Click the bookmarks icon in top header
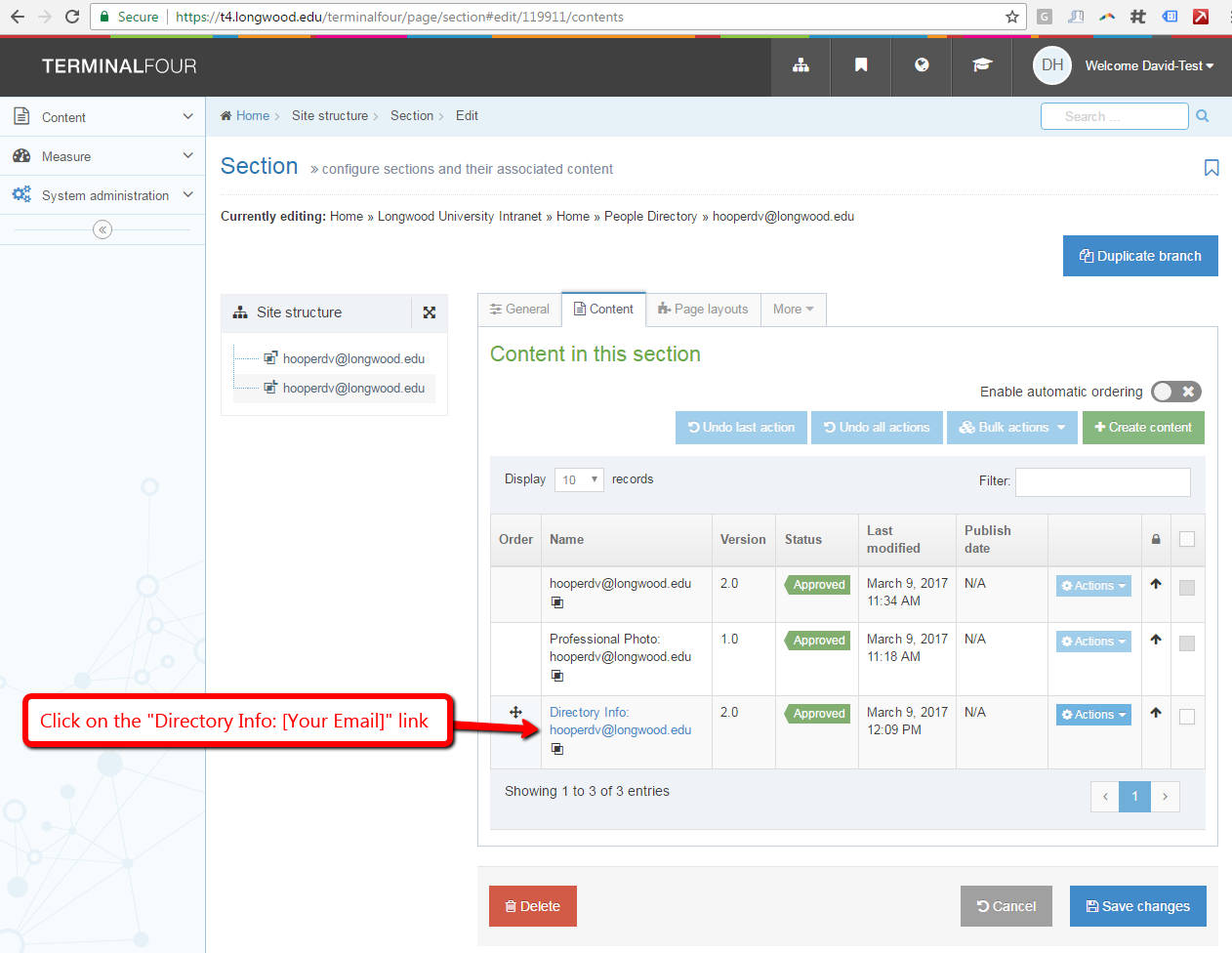Image resolution: width=1232 pixels, height=953 pixels. tap(861, 65)
